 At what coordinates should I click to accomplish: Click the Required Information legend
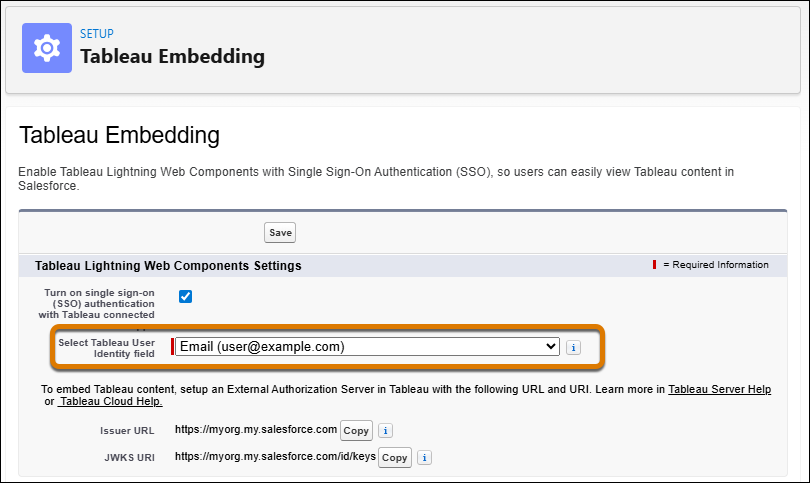click(x=710, y=265)
